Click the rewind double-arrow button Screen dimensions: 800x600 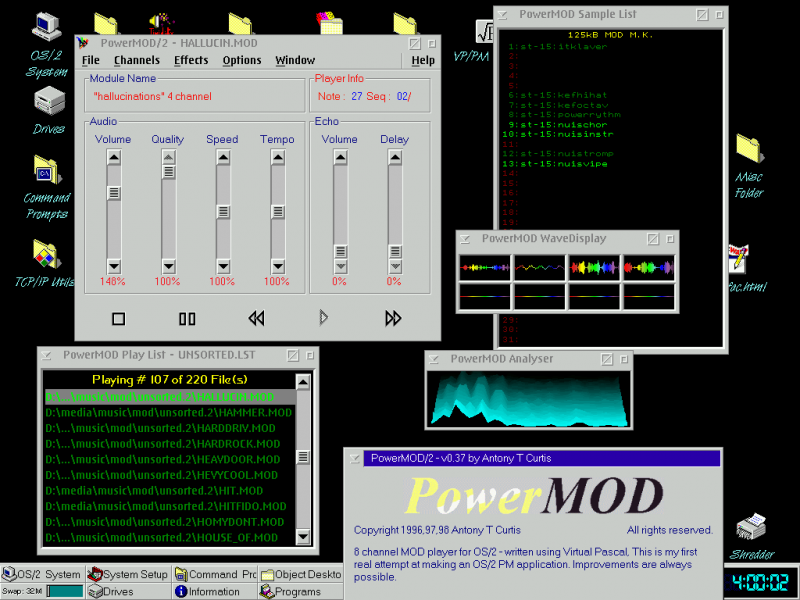[x=256, y=318]
